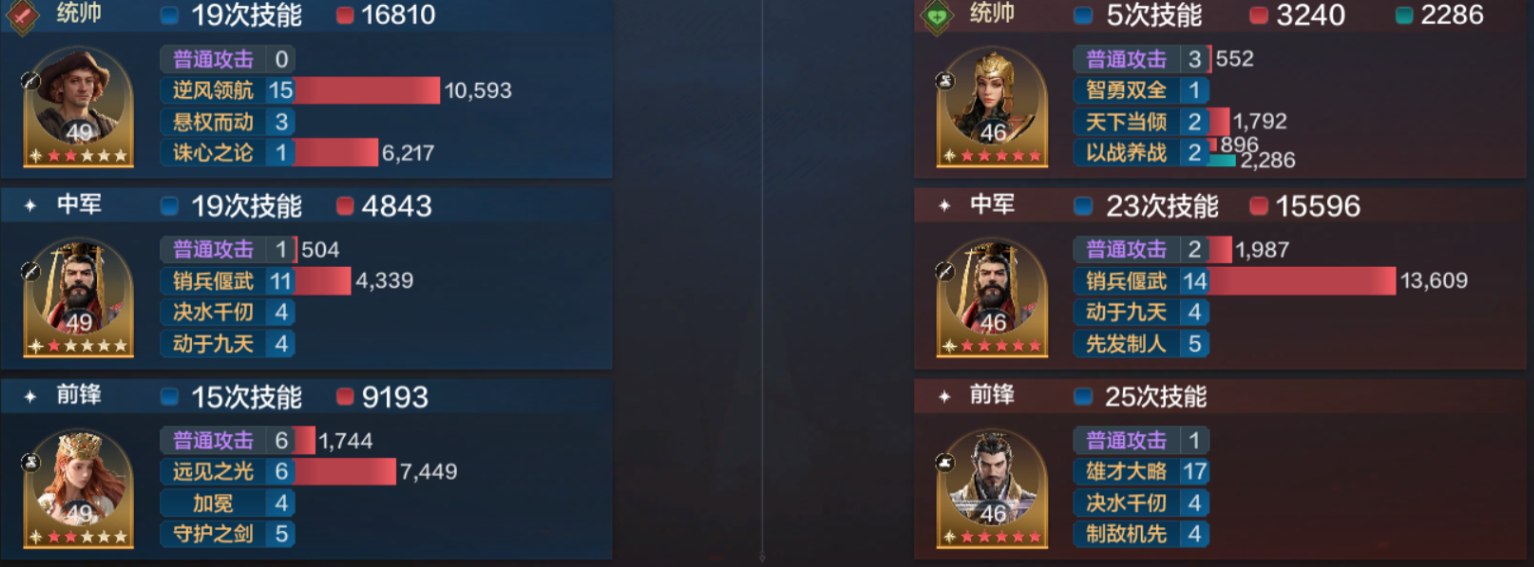
Task: Click right 销兵偃武 damage bar 13,609
Action: tap(1303, 281)
